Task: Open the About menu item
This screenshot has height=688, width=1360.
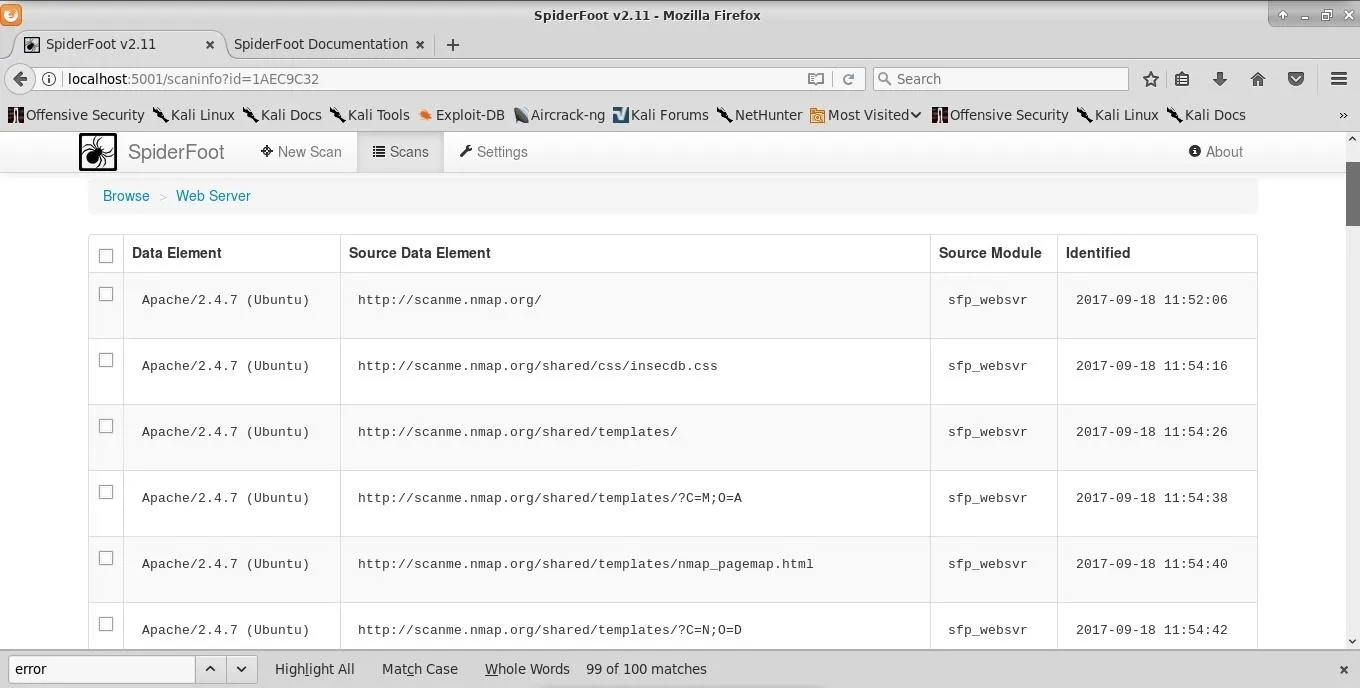Action: (1216, 152)
